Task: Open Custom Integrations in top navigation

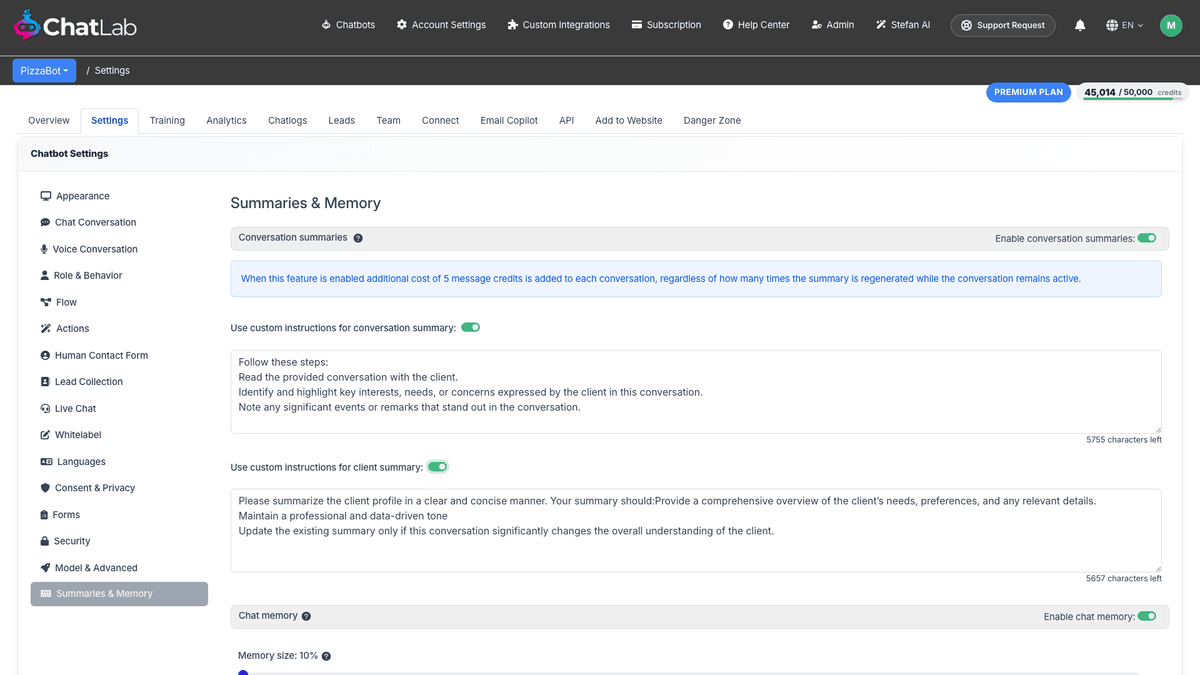Action: [559, 25]
